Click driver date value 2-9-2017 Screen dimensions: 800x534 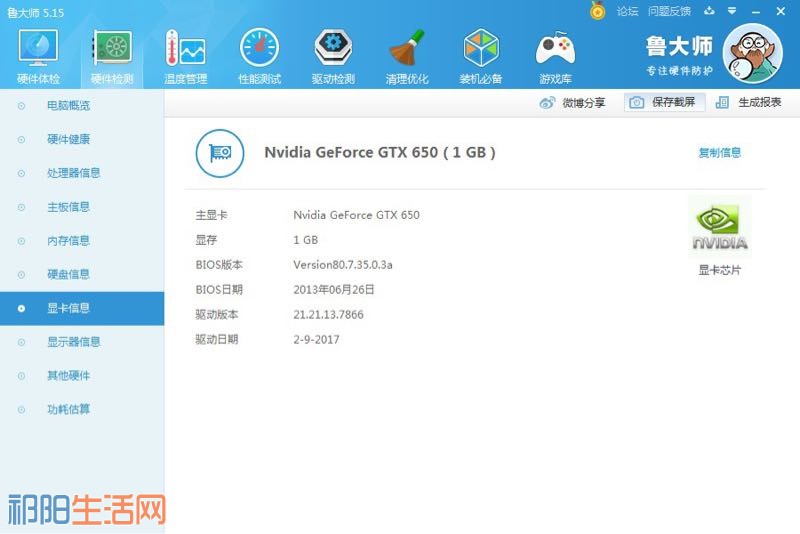316,340
